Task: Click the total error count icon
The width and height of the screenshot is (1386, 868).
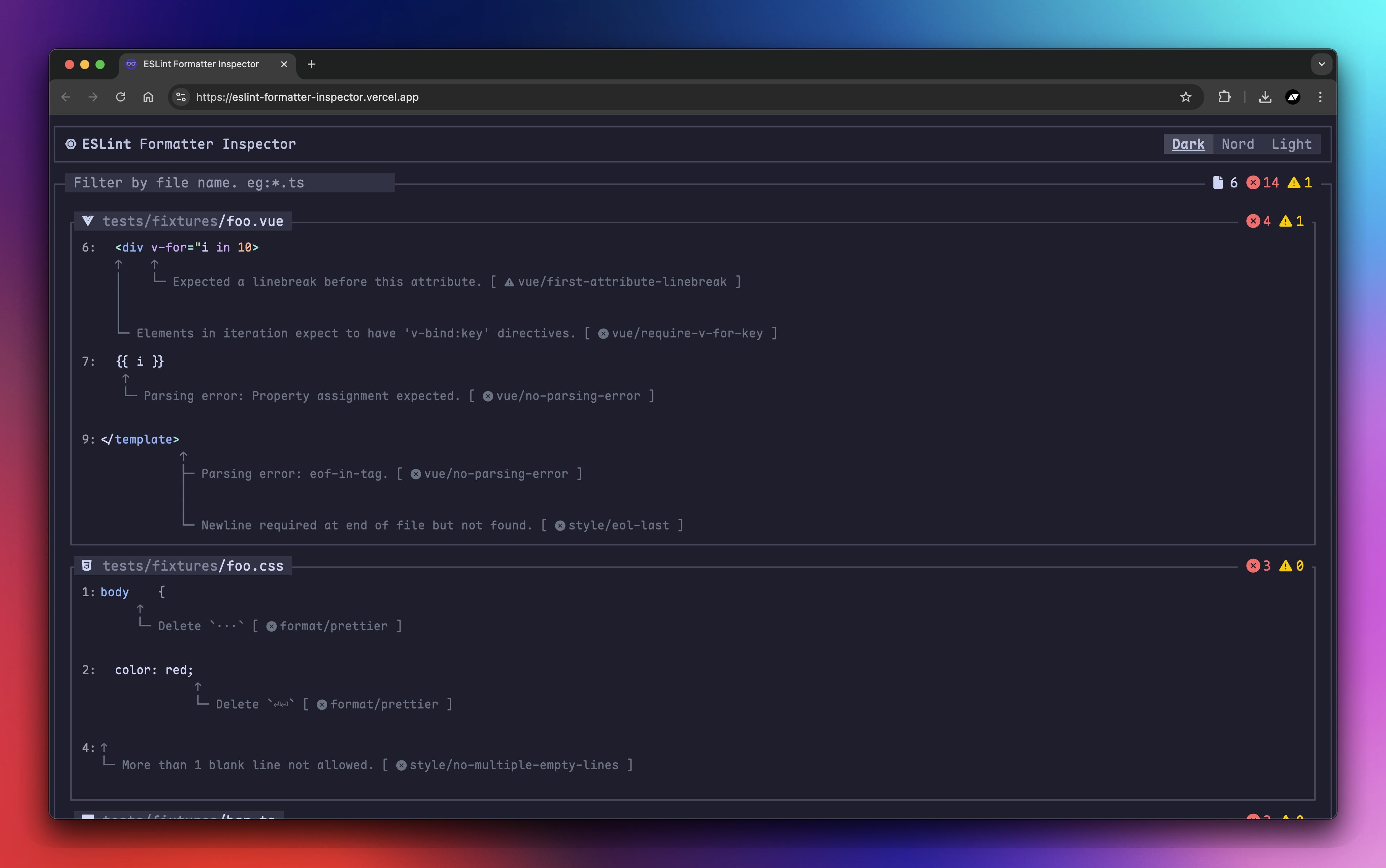Action: point(1253,182)
